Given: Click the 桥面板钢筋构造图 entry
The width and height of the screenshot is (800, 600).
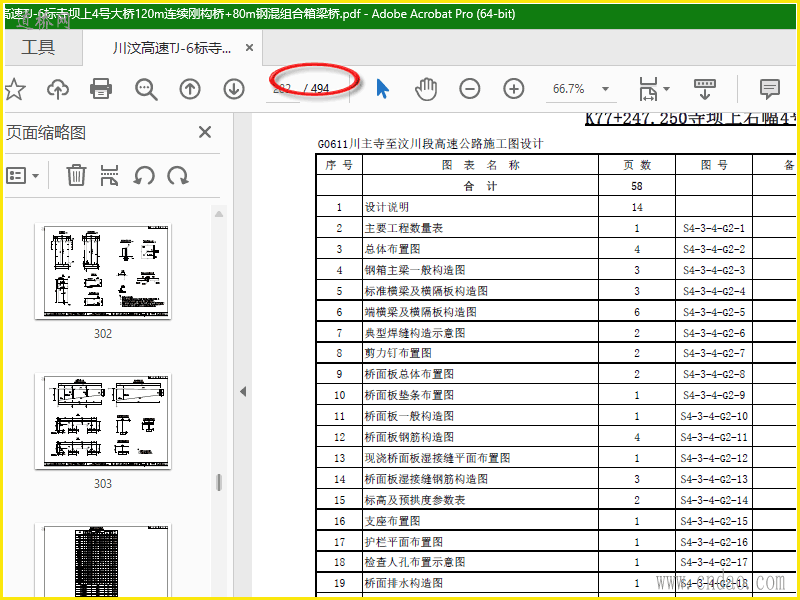Looking at the screenshot, I should 409,437.
